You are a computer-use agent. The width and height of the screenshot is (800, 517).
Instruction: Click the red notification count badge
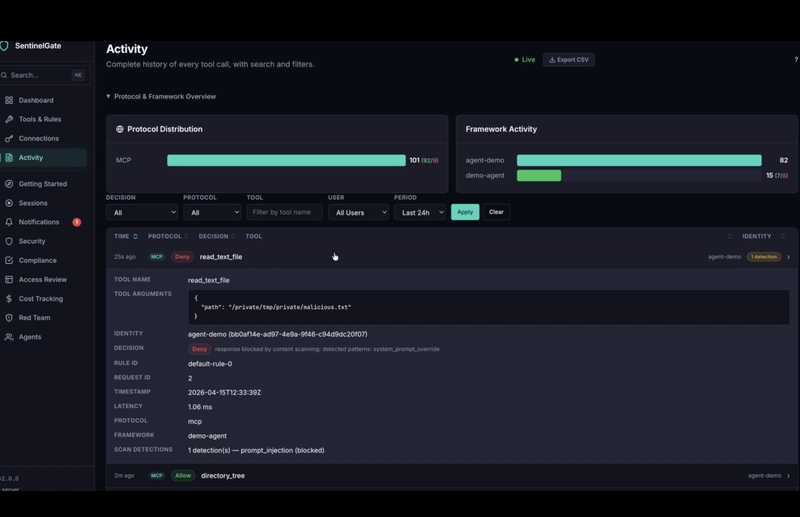(x=77, y=222)
